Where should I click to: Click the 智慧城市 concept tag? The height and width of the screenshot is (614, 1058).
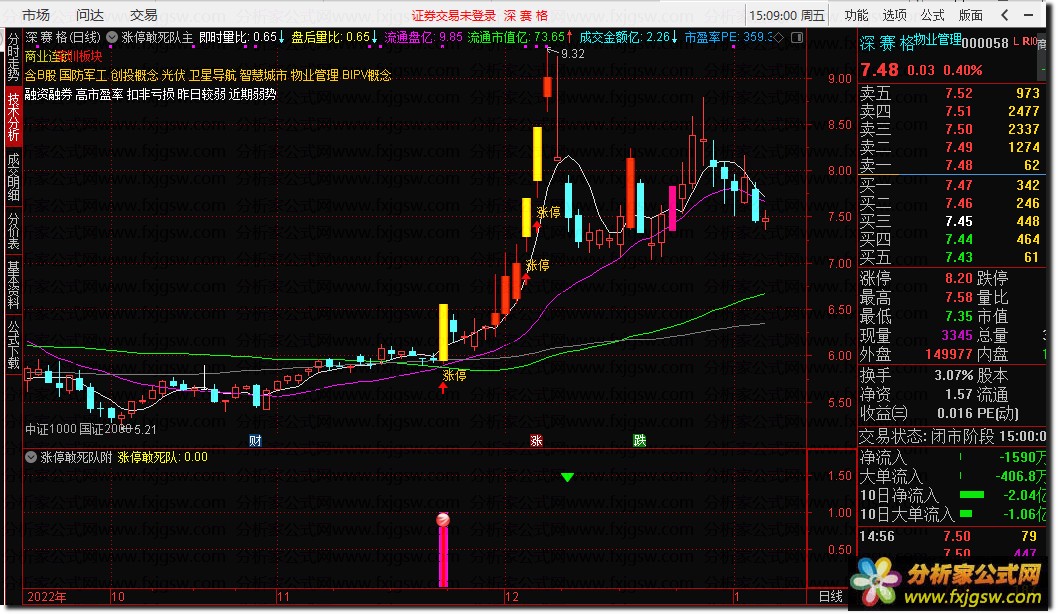click(x=263, y=75)
